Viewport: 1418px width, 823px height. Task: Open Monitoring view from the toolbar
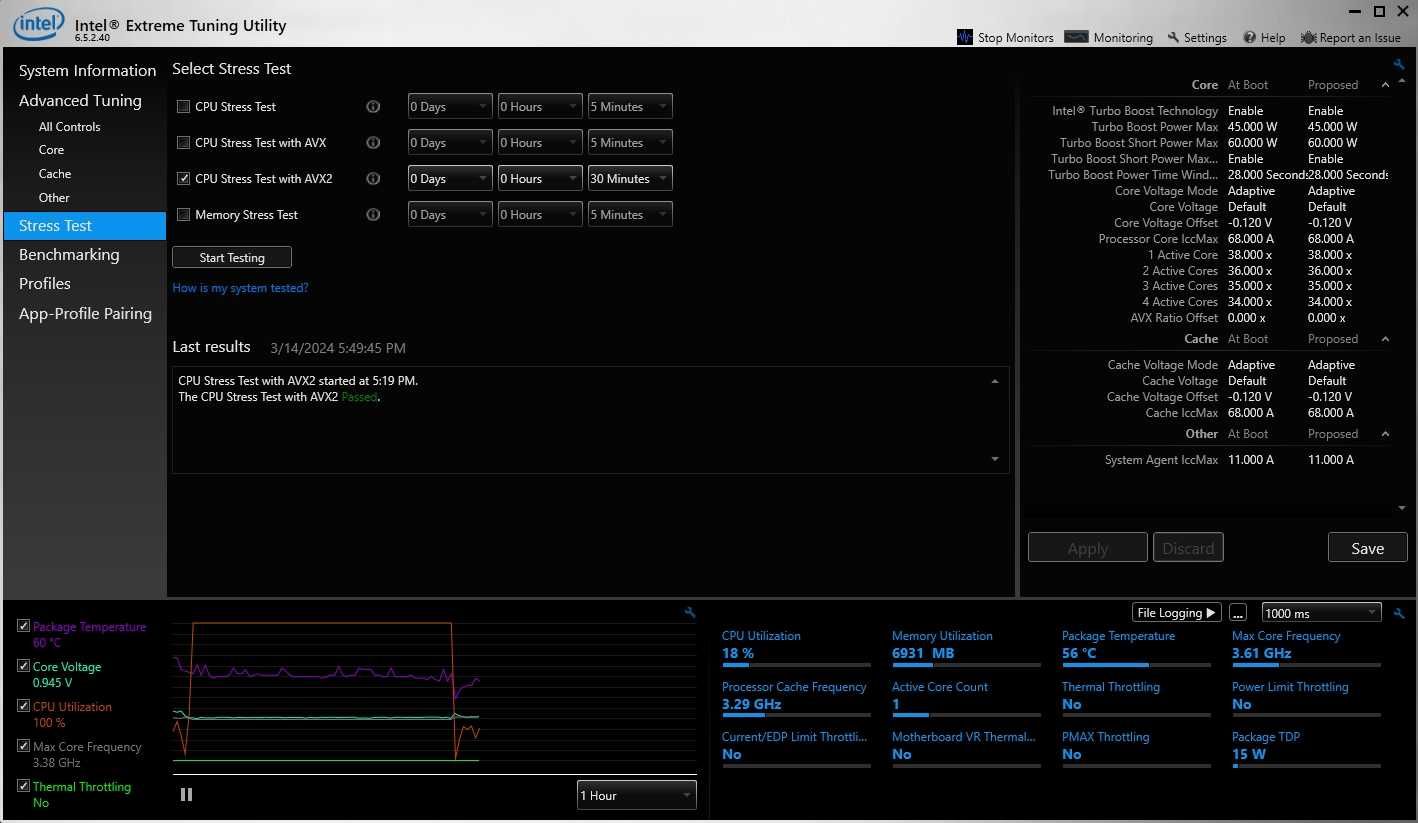(1108, 37)
